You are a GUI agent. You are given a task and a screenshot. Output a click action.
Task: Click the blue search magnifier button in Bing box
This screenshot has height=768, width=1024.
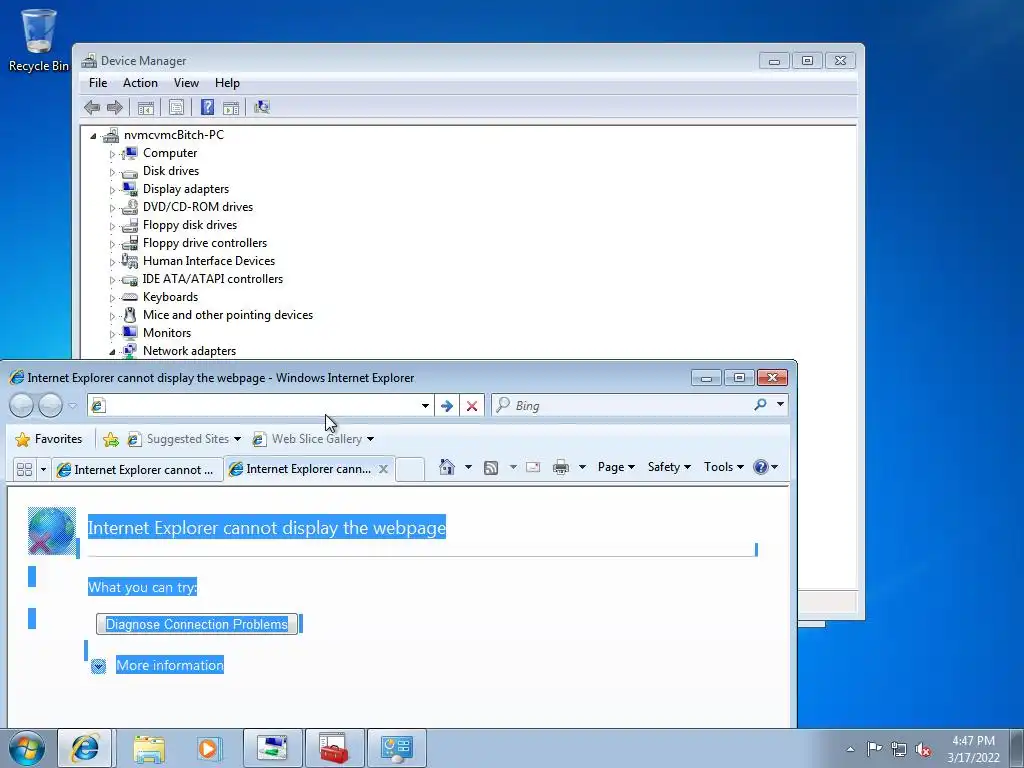[760, 405]
